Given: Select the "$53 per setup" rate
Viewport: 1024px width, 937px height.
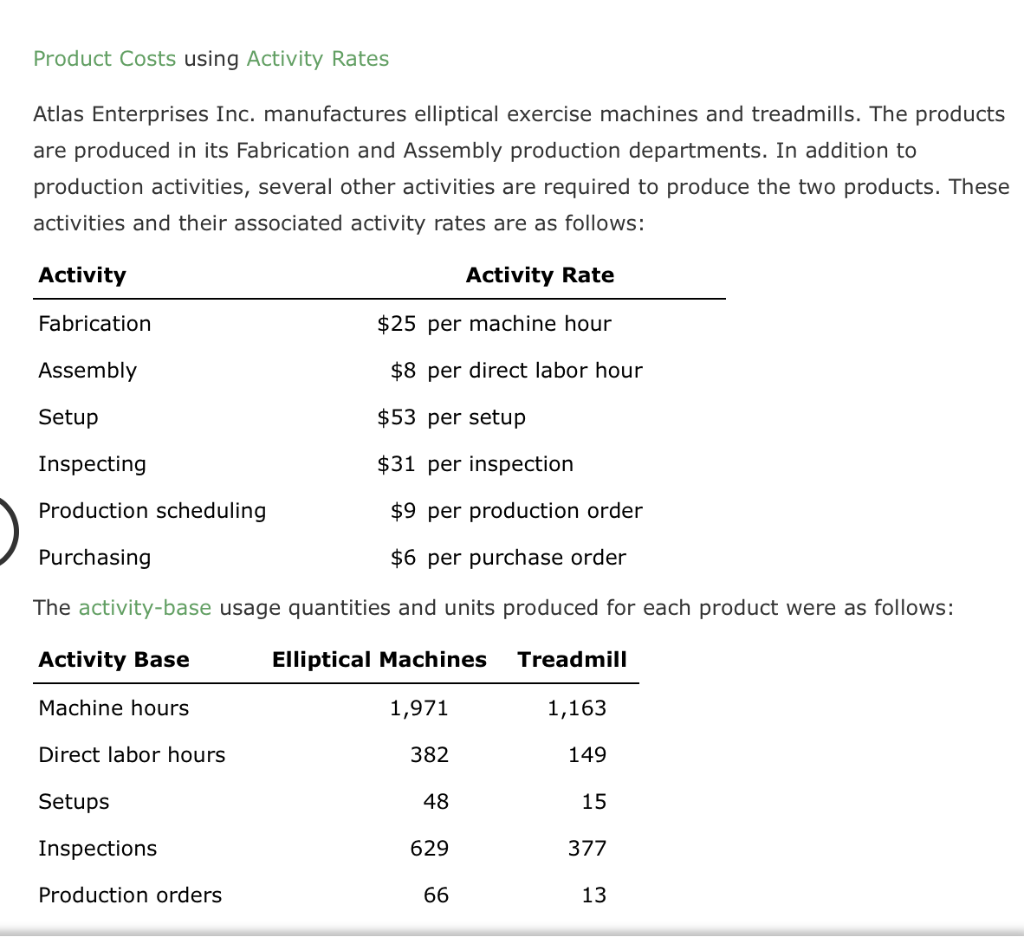Looking at the screenshot, I should 450,417.
